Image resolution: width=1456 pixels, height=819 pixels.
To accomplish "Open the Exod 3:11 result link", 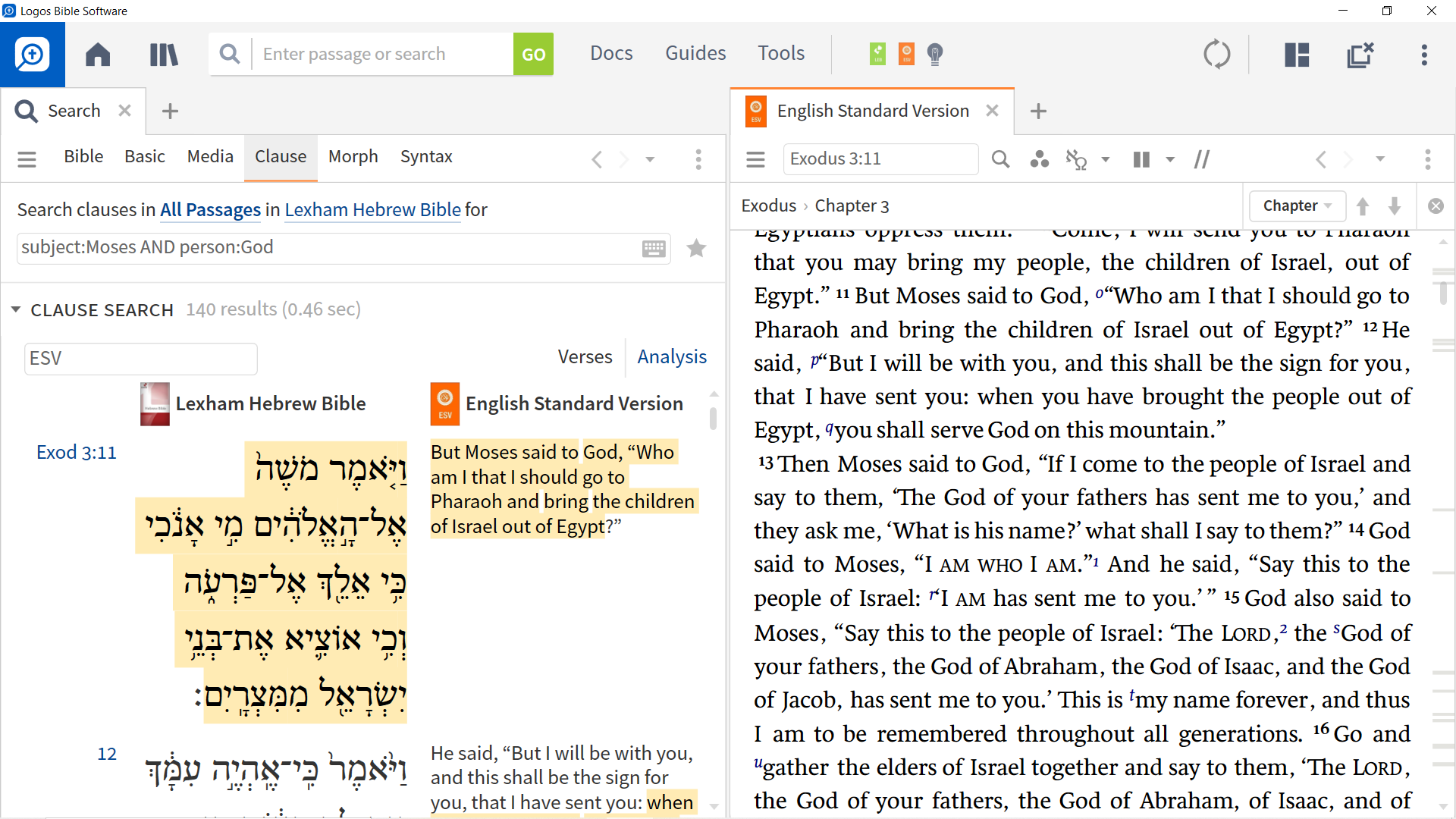I will pos(77,452).
